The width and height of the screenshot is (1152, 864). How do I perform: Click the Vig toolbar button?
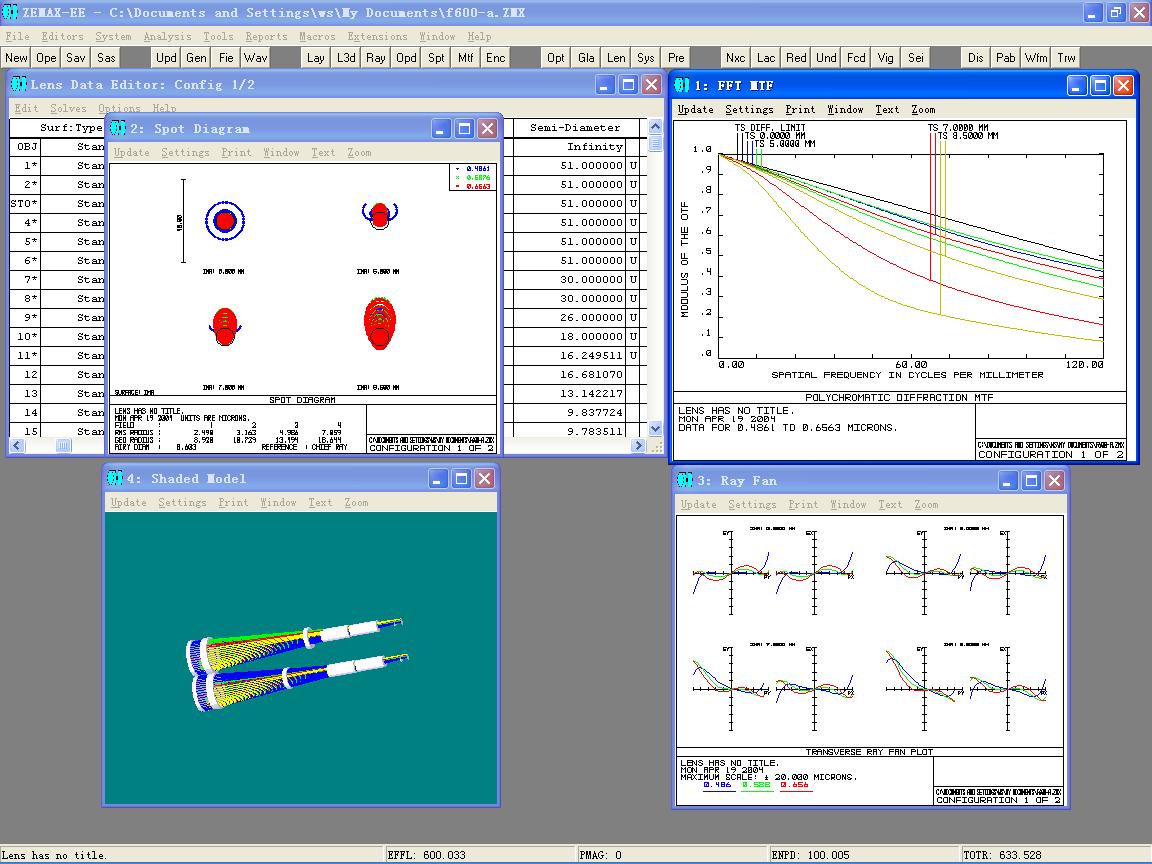(x=886, y=58)
